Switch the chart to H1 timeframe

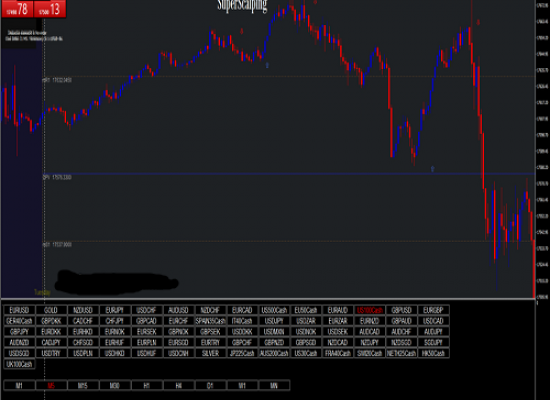[147, 386]
